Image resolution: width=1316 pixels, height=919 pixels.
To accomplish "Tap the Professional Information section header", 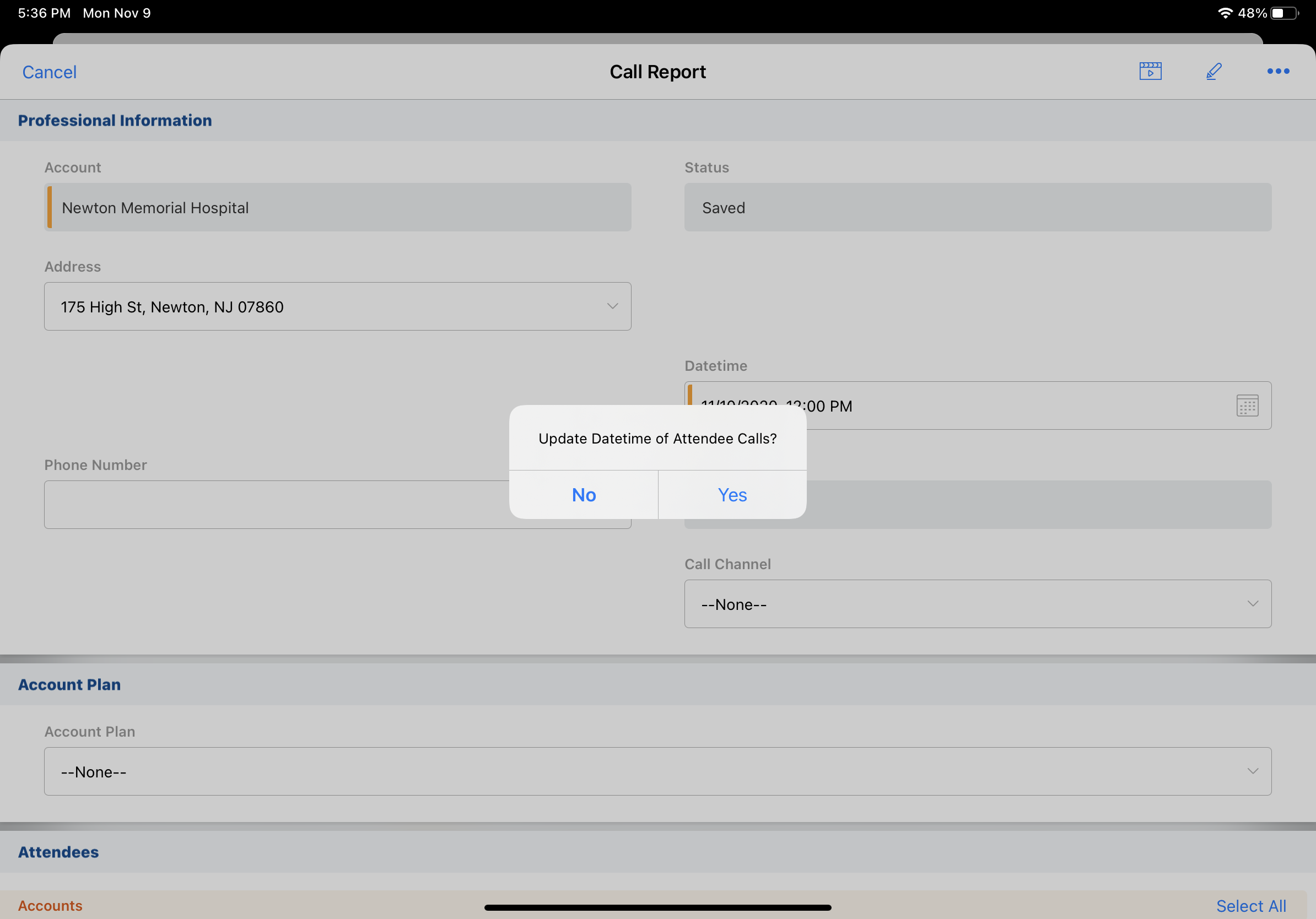I will pos(115,120).
